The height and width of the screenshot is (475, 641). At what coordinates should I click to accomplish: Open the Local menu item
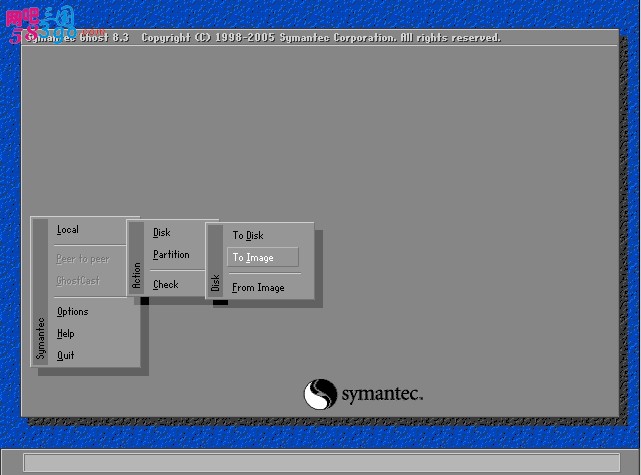coord(67,230)
